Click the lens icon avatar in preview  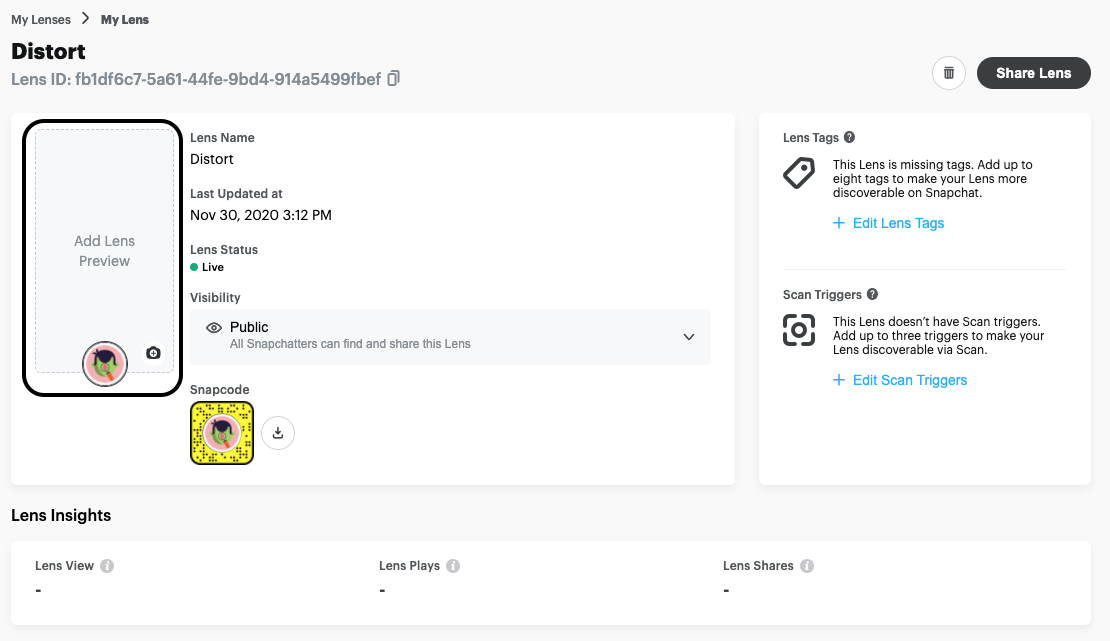pyautogui.click(x=105, y=364)
